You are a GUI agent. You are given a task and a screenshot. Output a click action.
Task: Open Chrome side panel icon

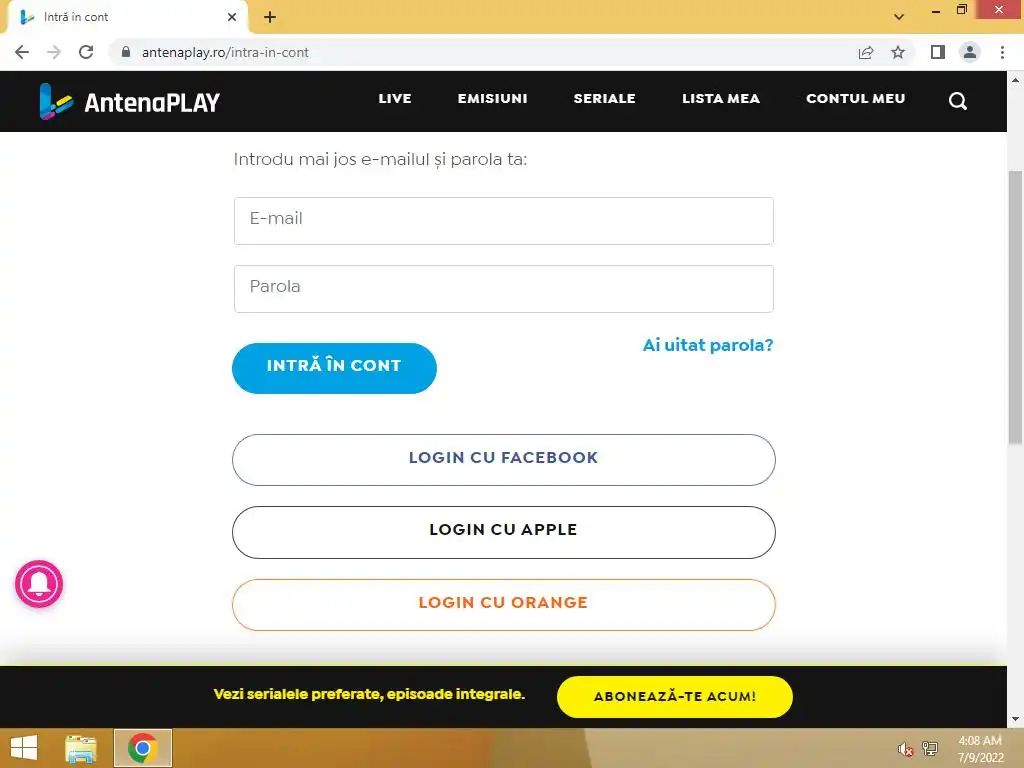click(938, 52)
